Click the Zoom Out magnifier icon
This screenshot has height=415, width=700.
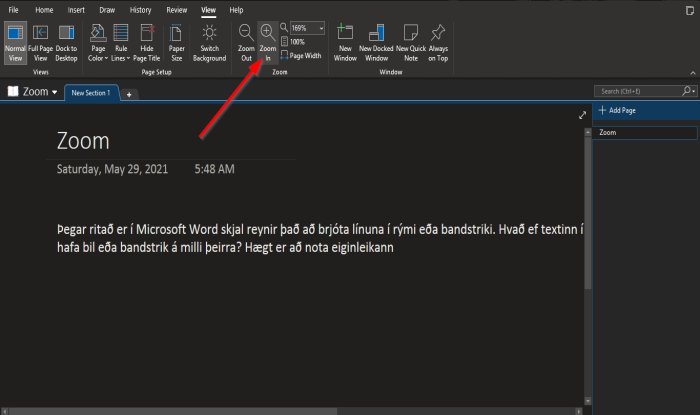coord(245,33)
